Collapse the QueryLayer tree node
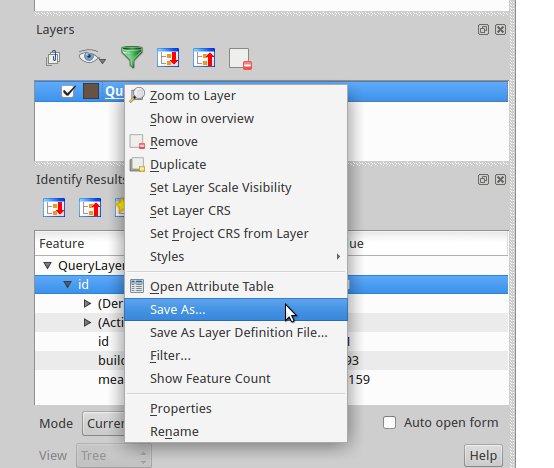This screenshot has width=554, height=468. pos(48,266)
